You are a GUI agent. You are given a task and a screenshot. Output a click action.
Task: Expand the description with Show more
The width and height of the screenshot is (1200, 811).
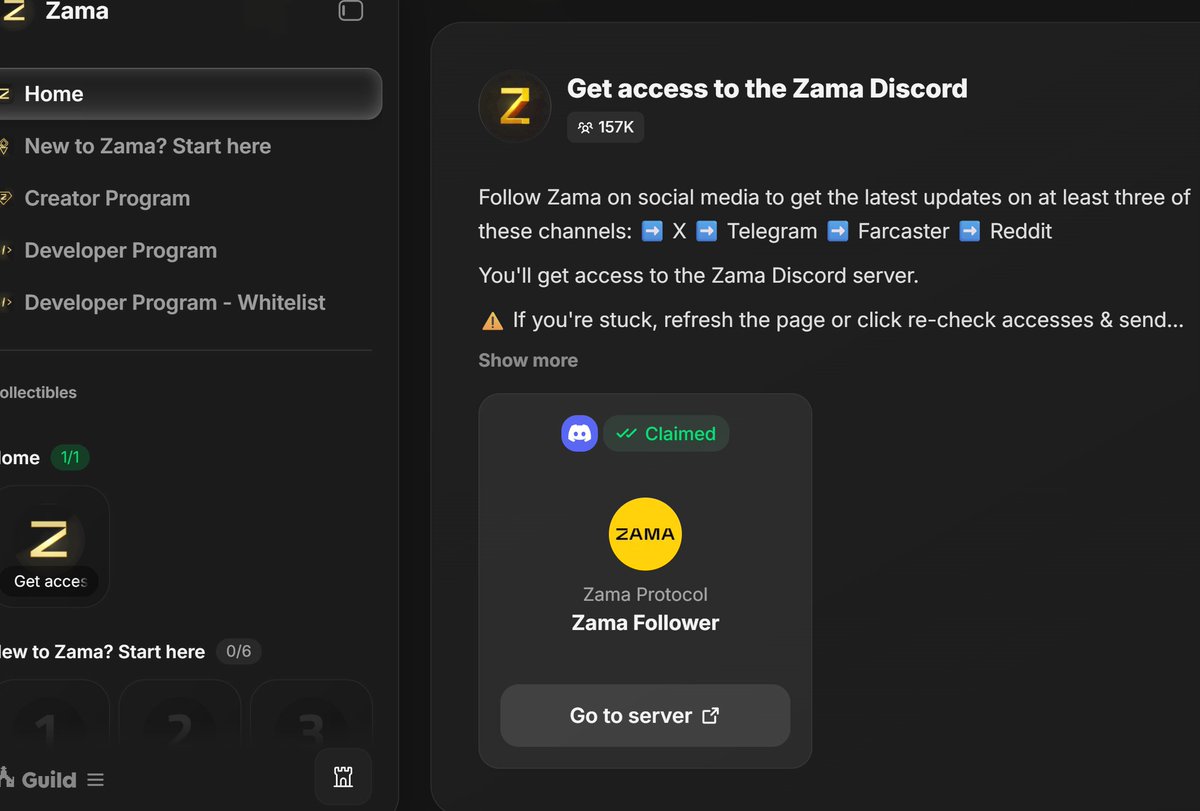[528, 360]
